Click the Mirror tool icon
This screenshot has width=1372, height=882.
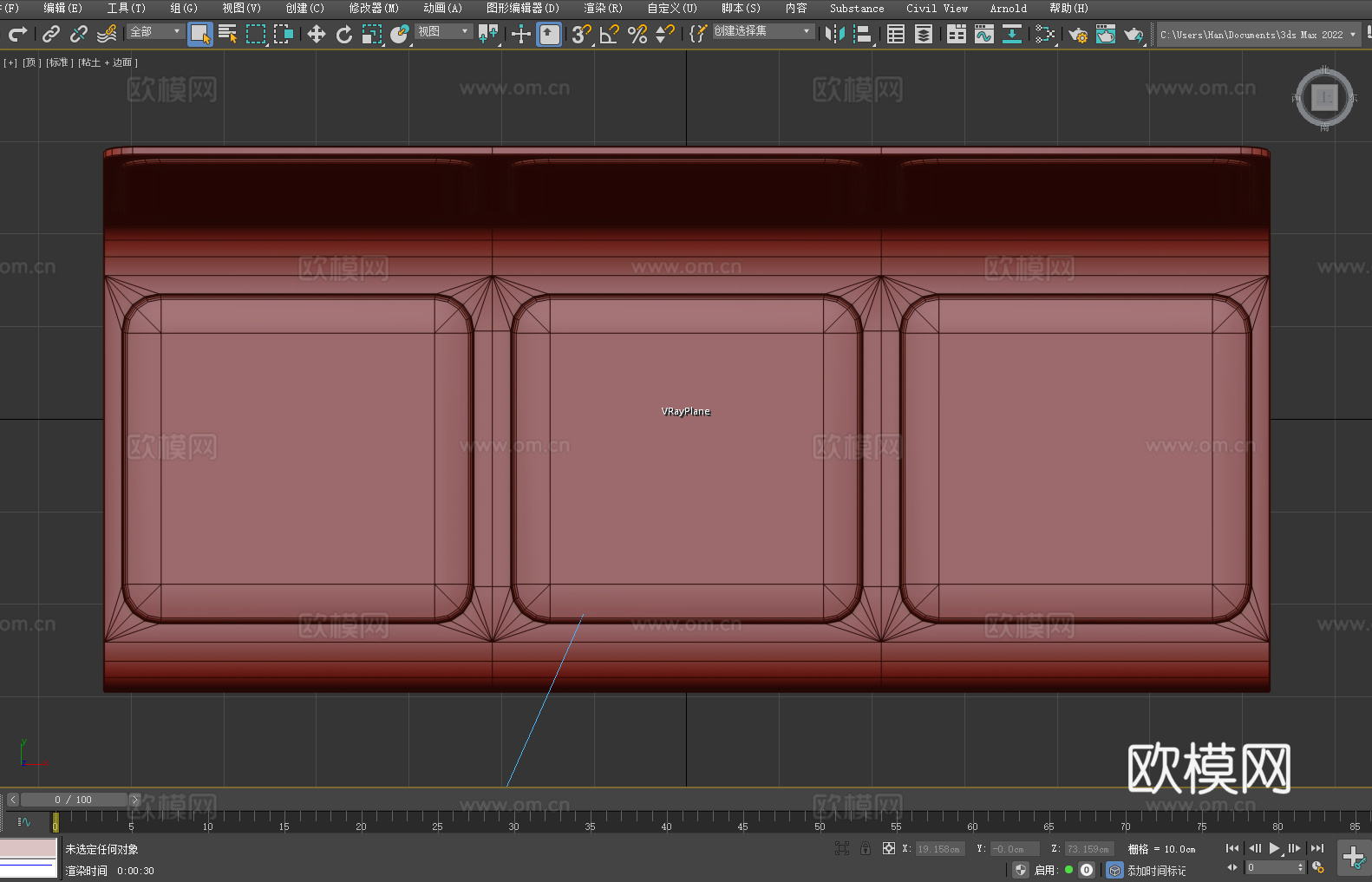[x=835, y=34]
